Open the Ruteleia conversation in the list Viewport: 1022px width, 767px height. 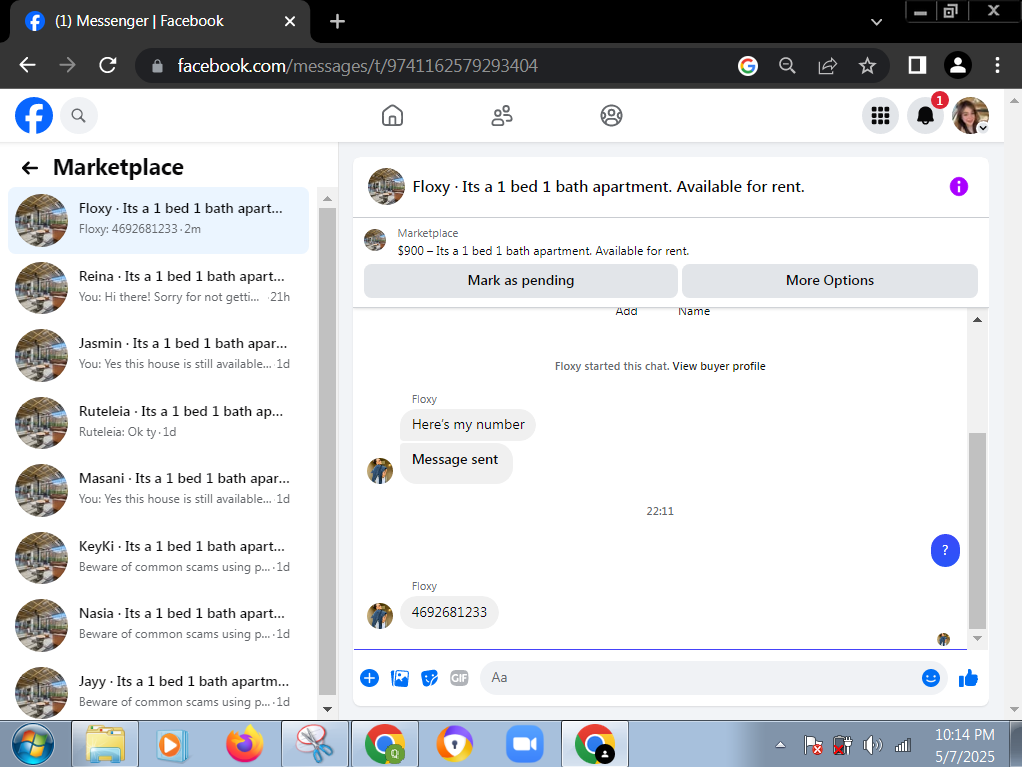(158, 422)
